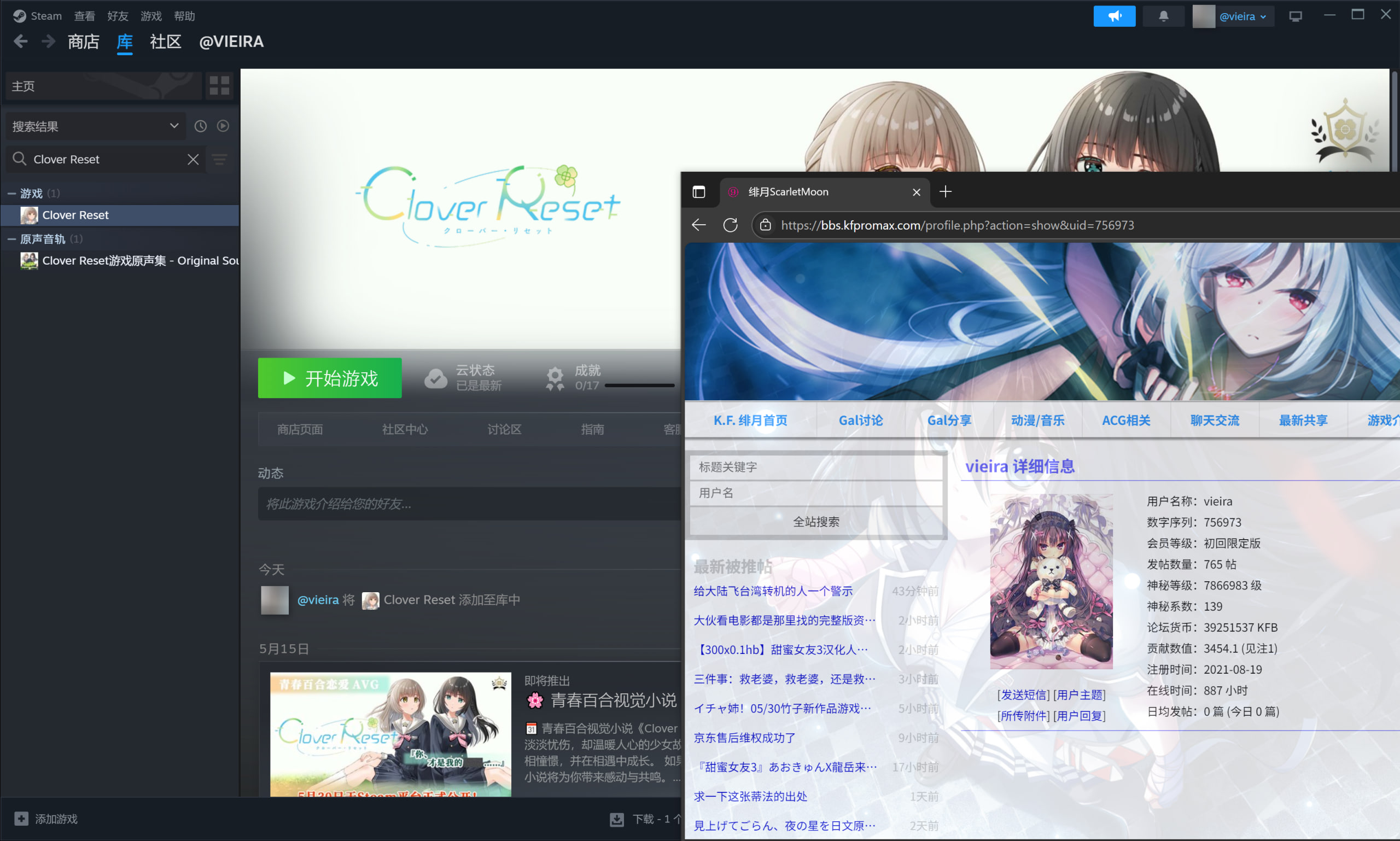The image size is (1400, 841).
Task: Open the notifications bell
Action: pyautogui.click(x=1163, y=16)
